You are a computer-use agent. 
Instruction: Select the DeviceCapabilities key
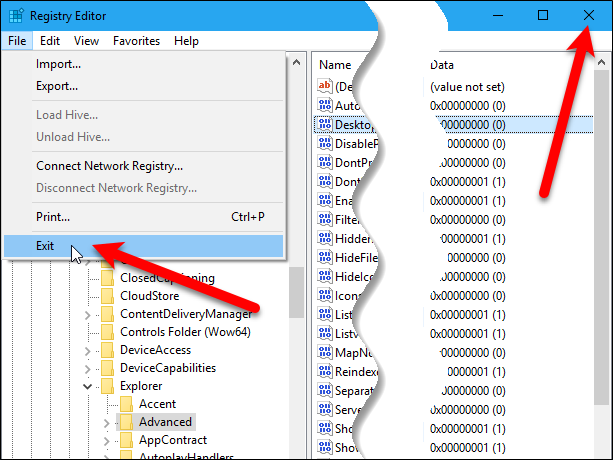click(168, 368)
